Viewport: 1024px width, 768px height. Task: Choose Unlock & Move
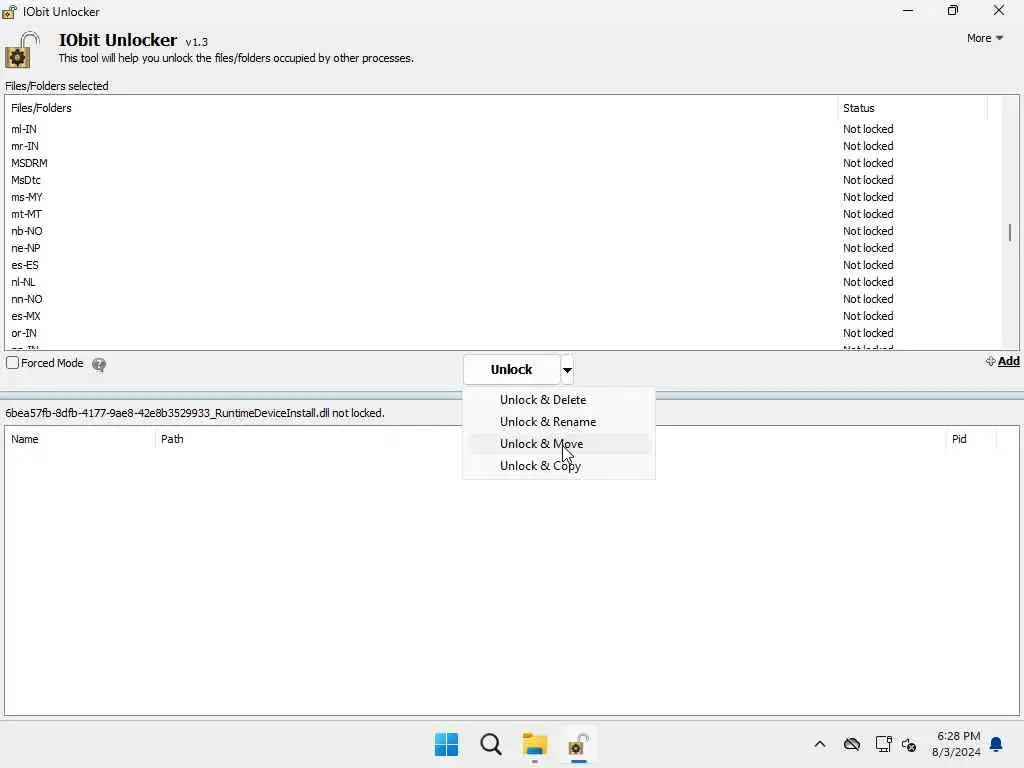558,444
